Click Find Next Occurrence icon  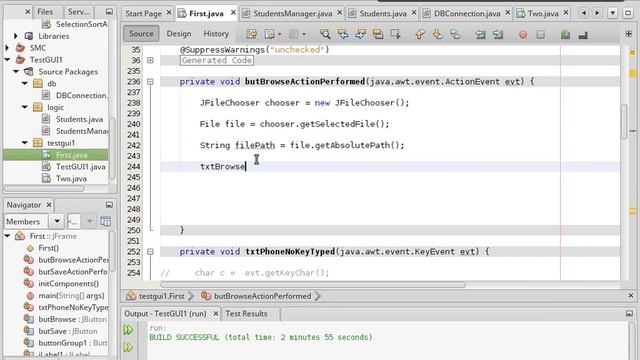(360, 34)
